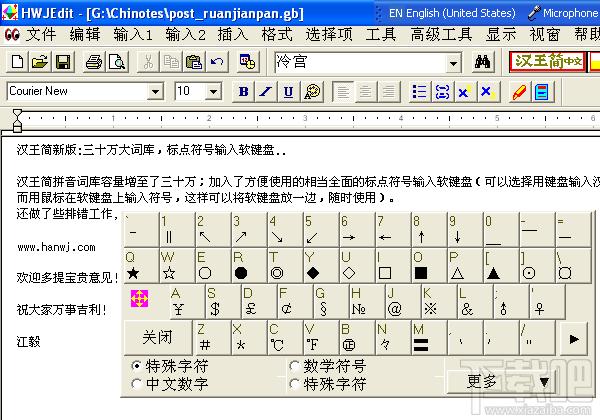This screenshot has height=420, width=600.
Task: Open the 显示 menu
Action: [501, 35]
